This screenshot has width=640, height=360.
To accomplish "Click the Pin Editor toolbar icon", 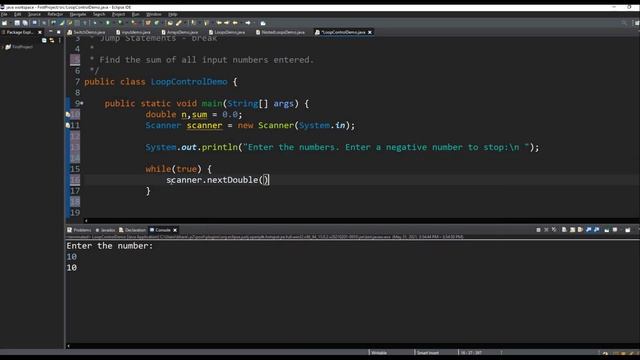I will 263,23.
